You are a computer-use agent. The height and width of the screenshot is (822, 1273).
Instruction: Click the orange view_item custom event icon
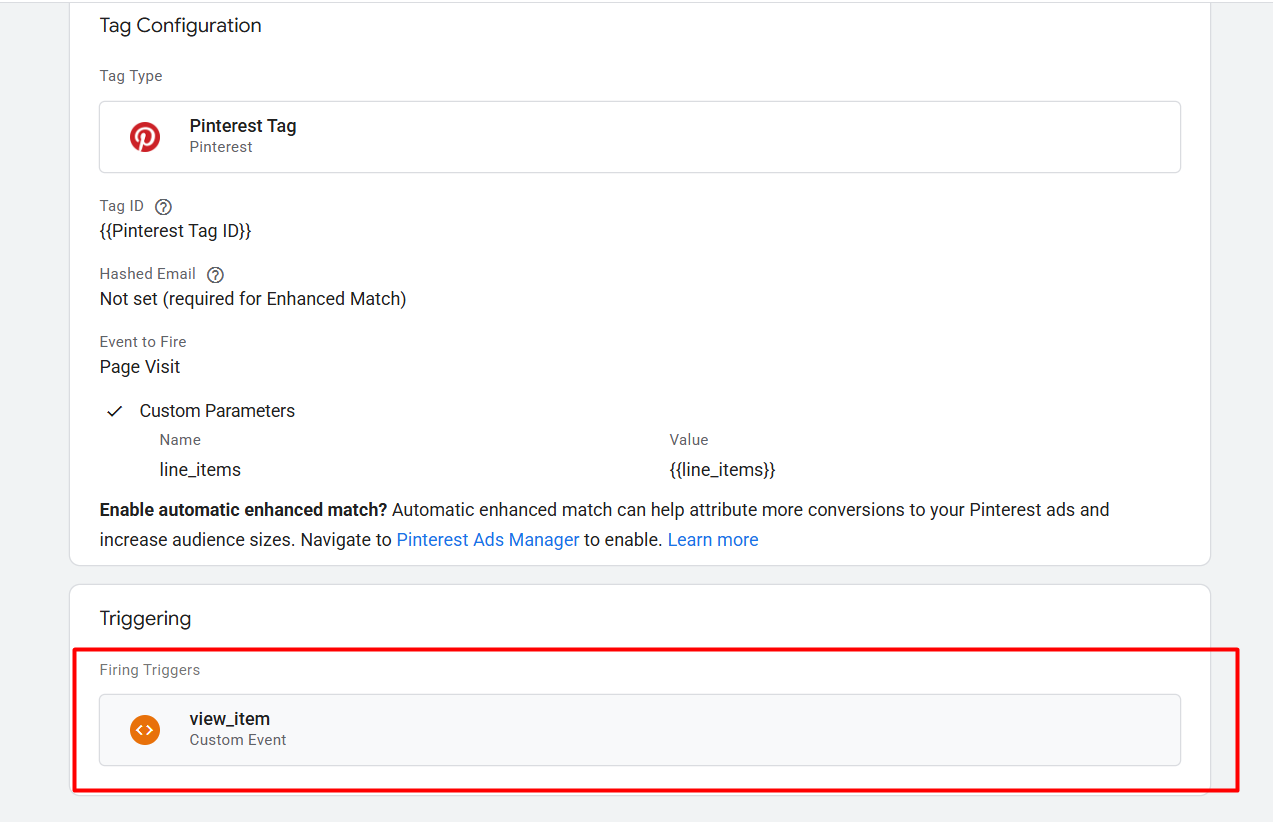pos(145,730)
